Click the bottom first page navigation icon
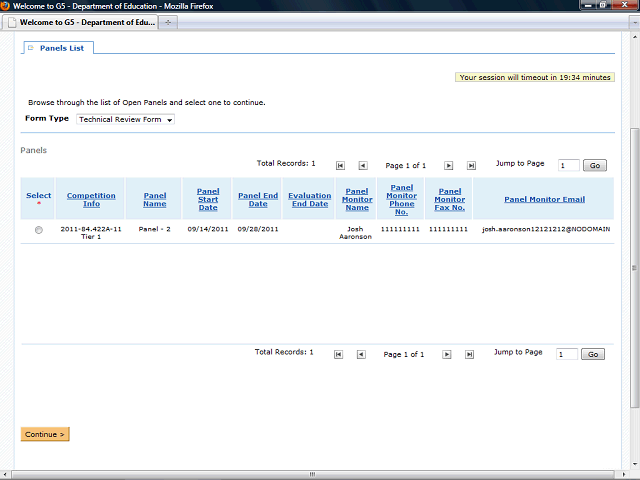640x480 pixels. (339, 355)
